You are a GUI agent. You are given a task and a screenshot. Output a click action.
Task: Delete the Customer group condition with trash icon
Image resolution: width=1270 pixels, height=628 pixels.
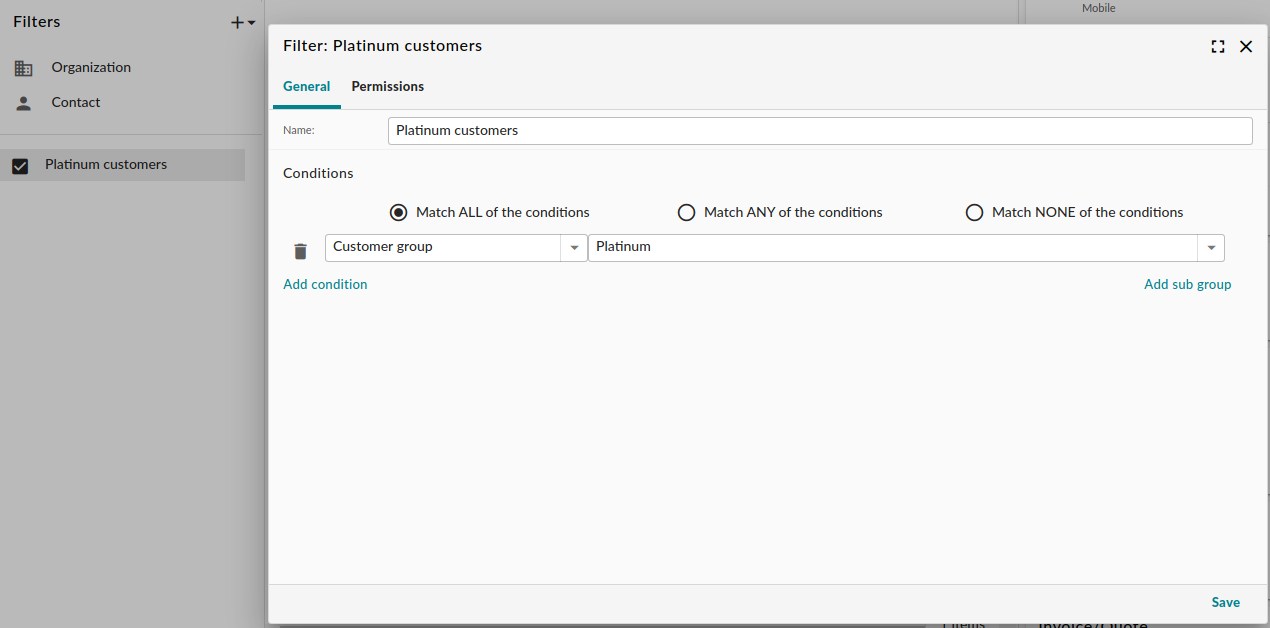pyautogui.click(x=300, y=251)
